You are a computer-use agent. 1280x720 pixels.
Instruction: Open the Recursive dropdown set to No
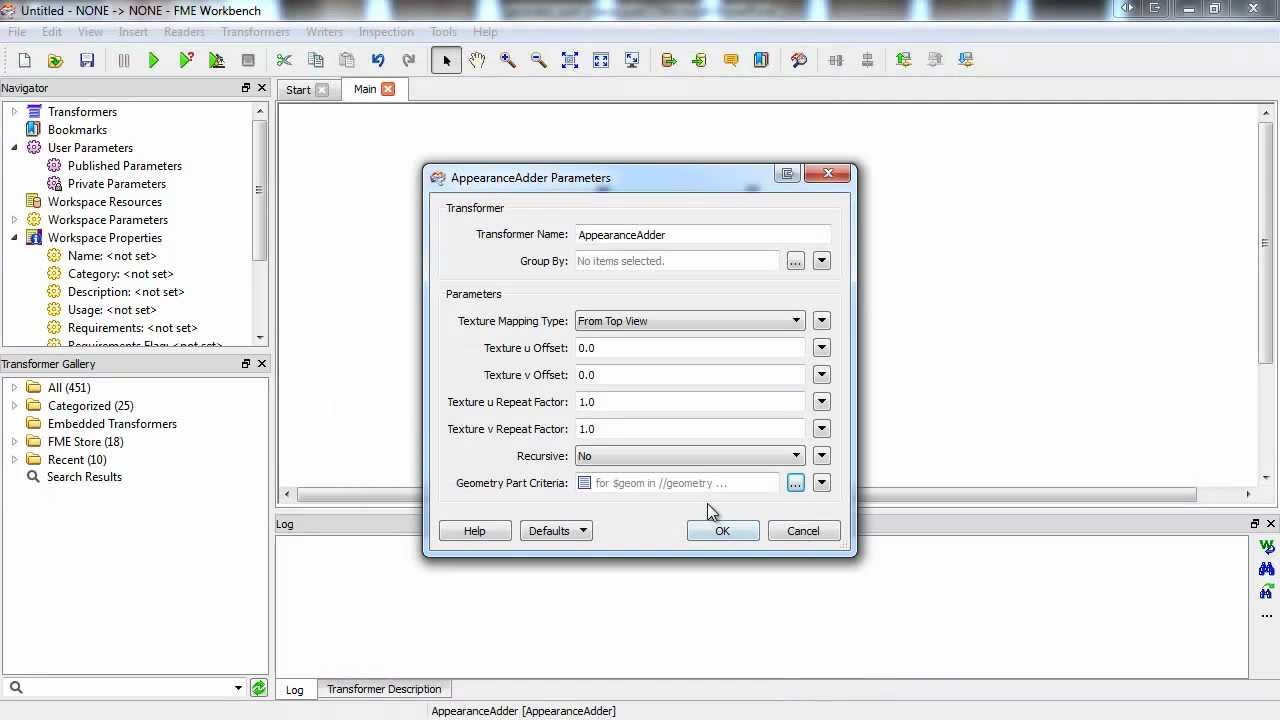[689, 456]
